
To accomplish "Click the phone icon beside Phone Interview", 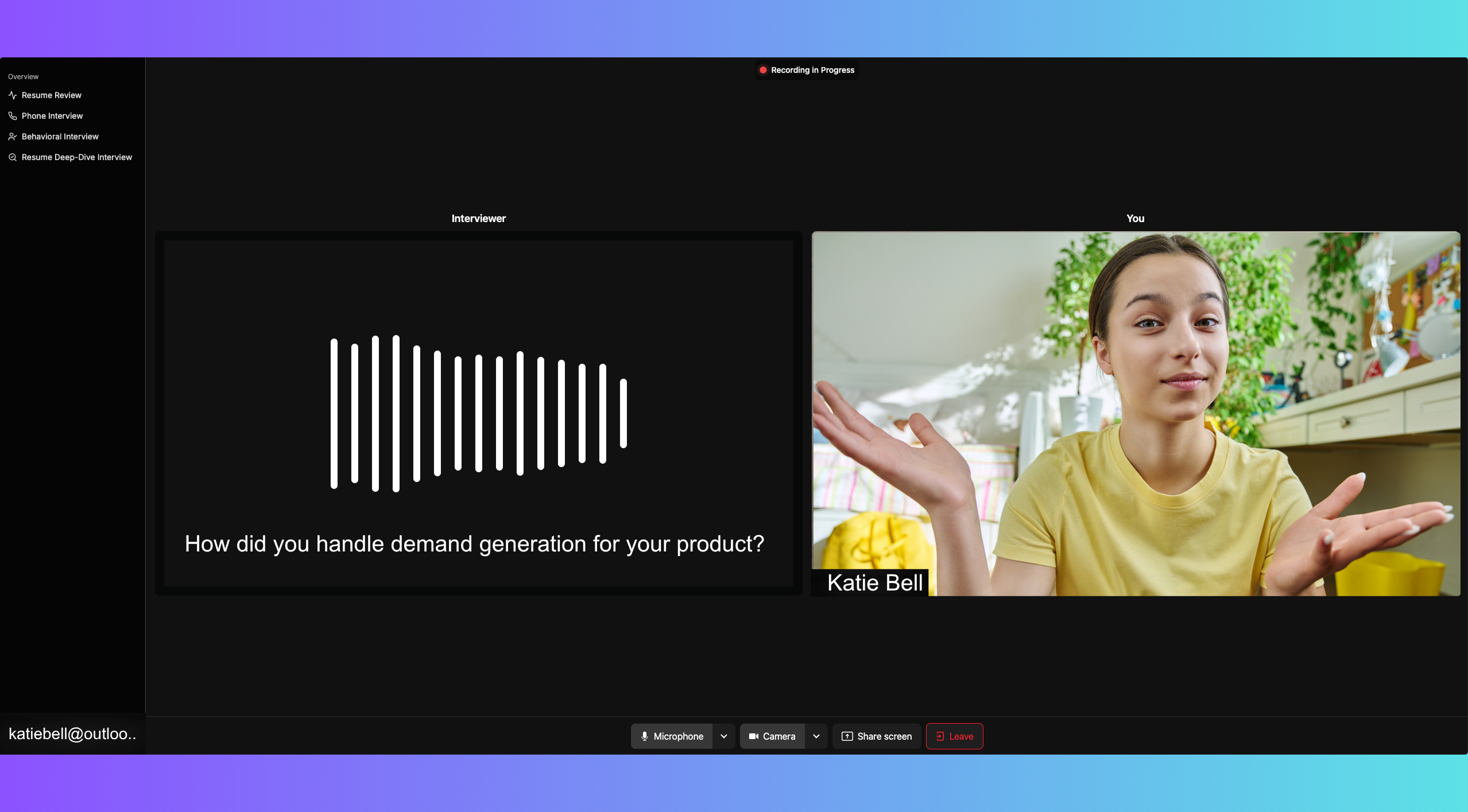I will (x=13, y=116).
